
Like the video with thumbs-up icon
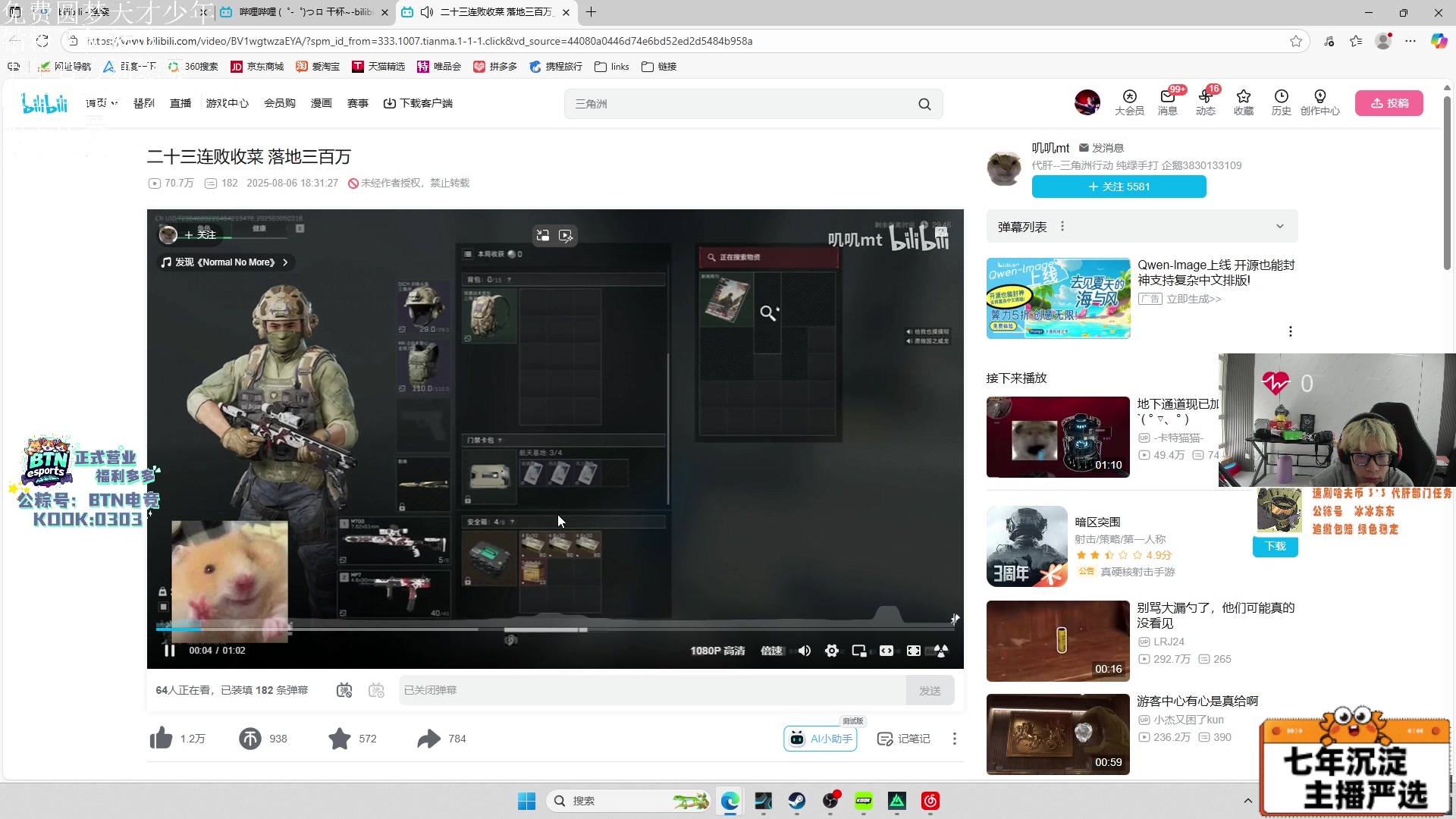[x=161, y=738]
